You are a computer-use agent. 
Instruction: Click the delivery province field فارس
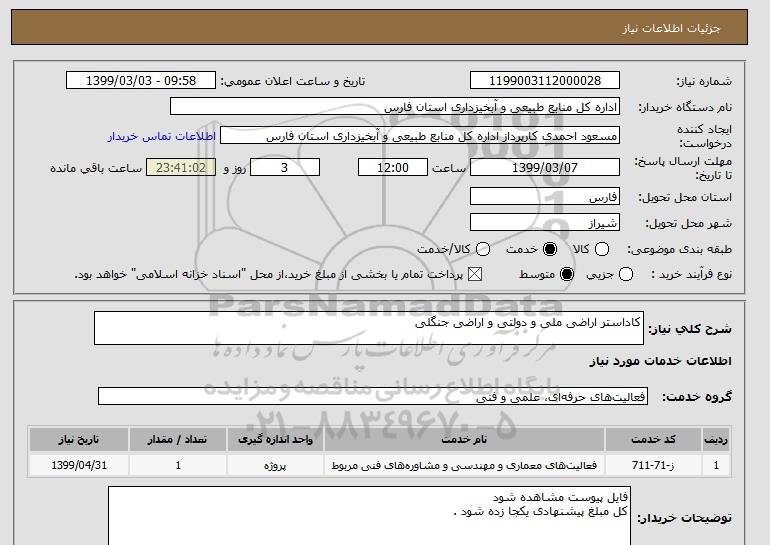click(545, 196)
